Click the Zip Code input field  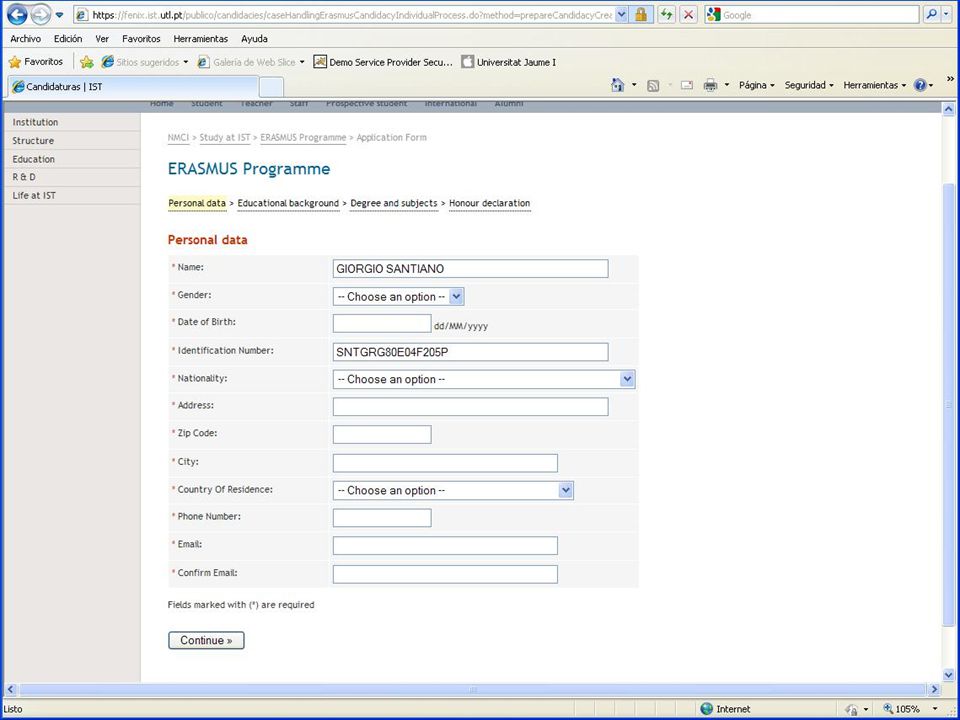(x=382, y=434)
